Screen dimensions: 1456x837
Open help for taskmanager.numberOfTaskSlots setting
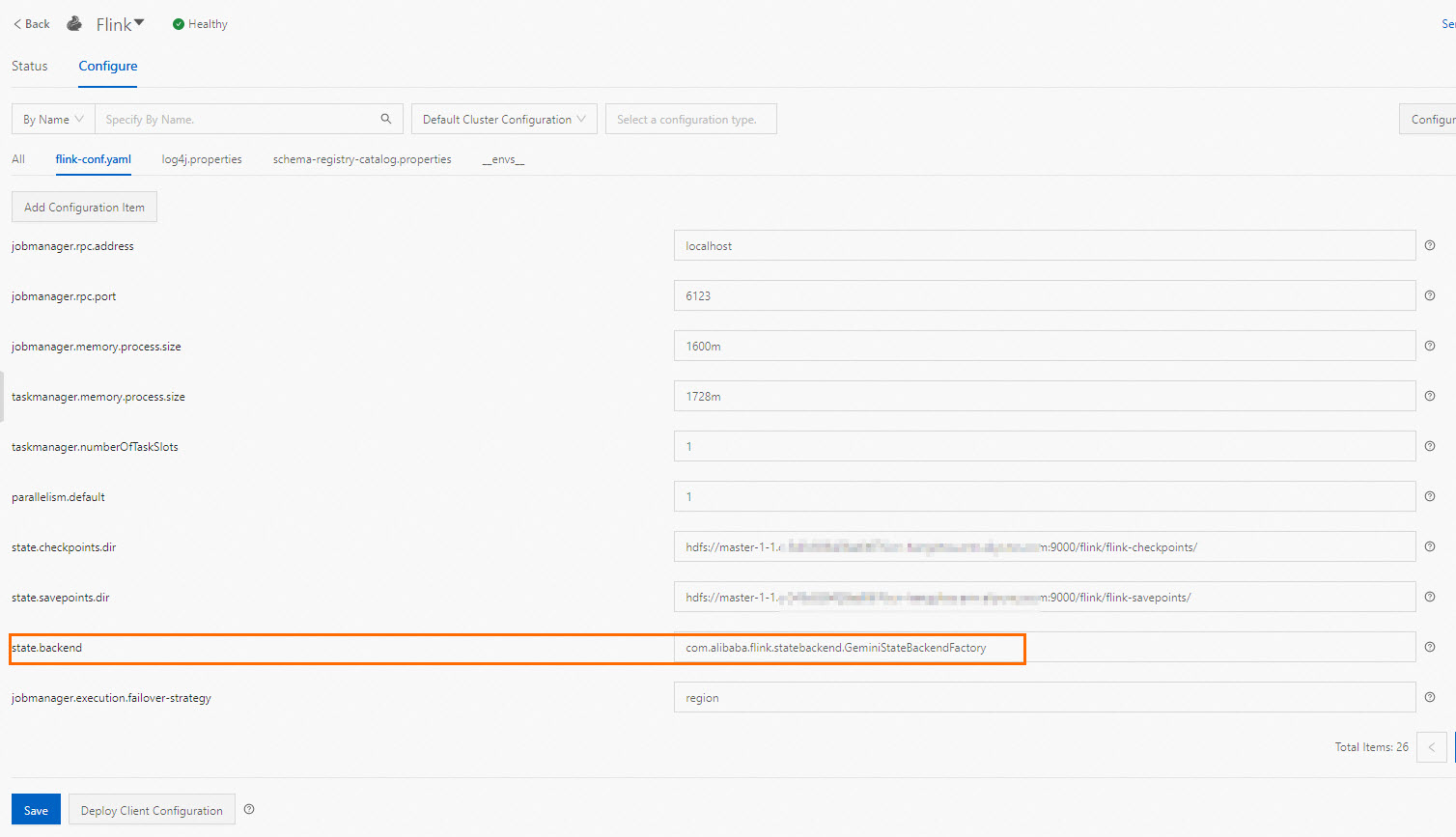click(1430, 446)
